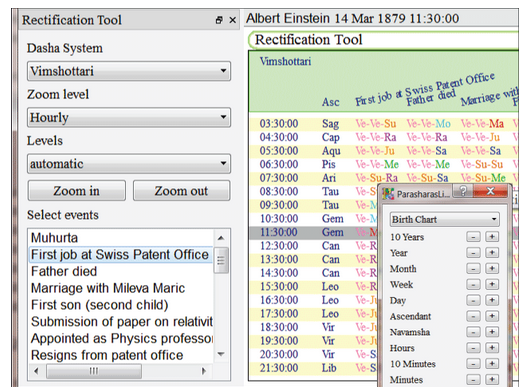Increase Day with plus button
The width and height of the screenshot is (525, 387).
[492, 300]
